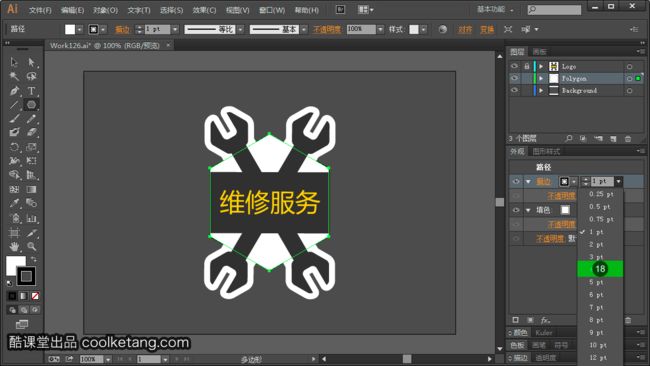
Task: Collapse the stroke row in Appearance panel
Action: click(x=528, y=181)
